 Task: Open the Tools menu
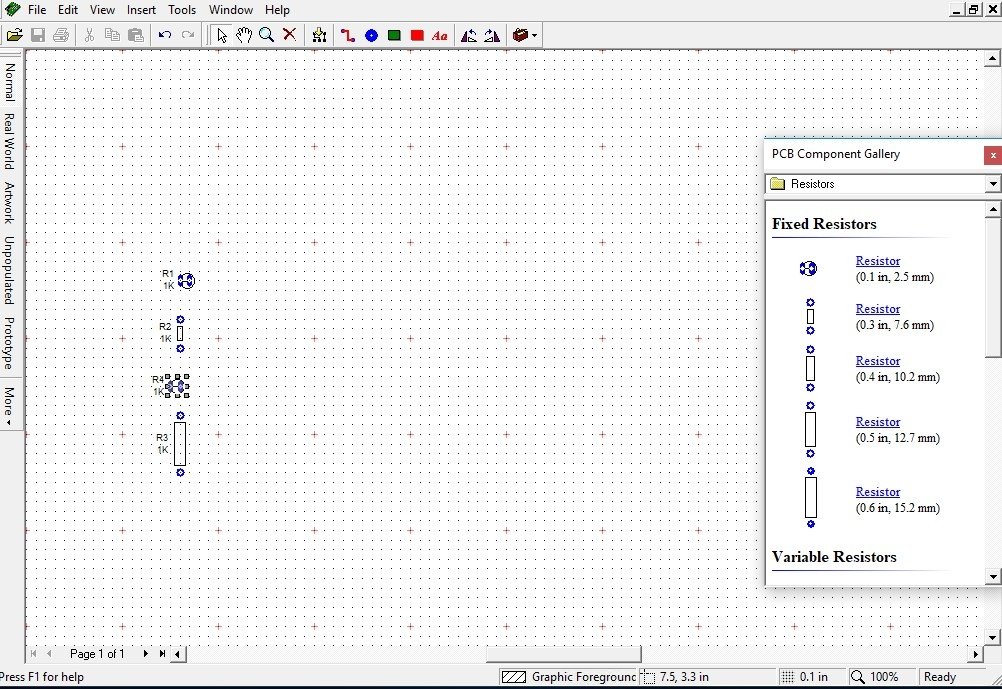(182, 10)
